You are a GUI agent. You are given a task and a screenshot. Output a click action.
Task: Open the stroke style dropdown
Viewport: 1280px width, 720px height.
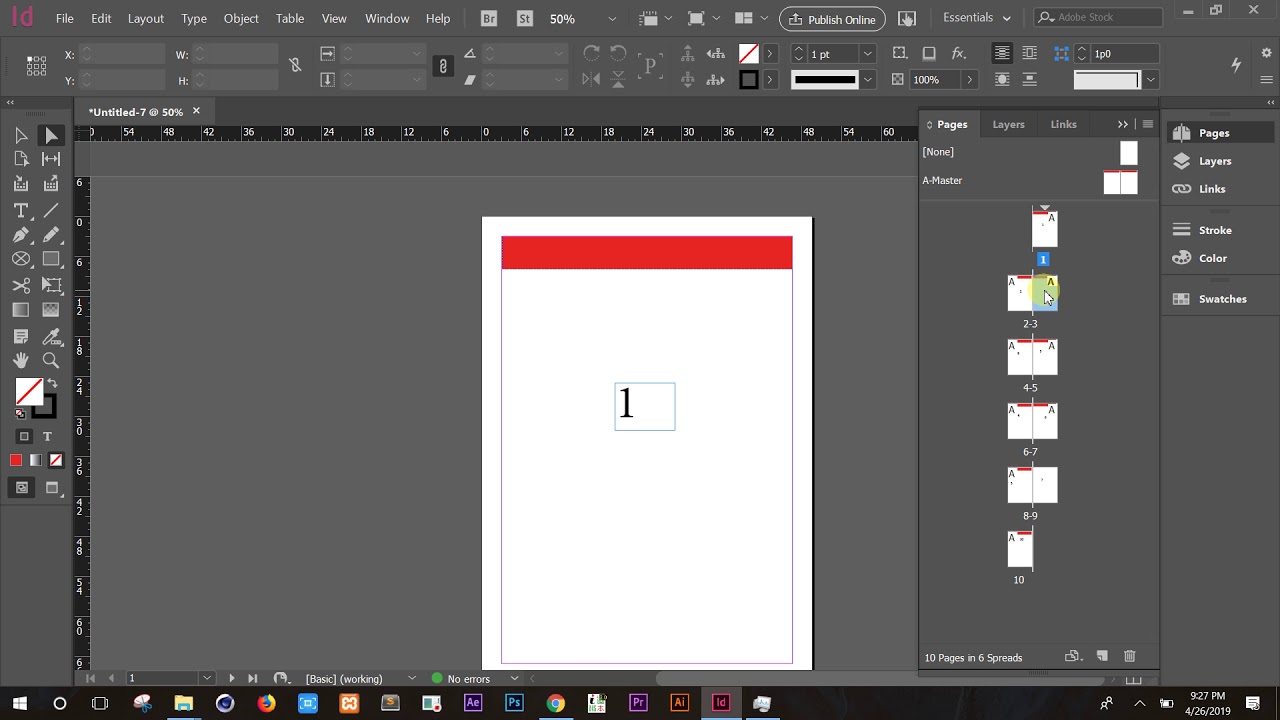tap(867, 80)
